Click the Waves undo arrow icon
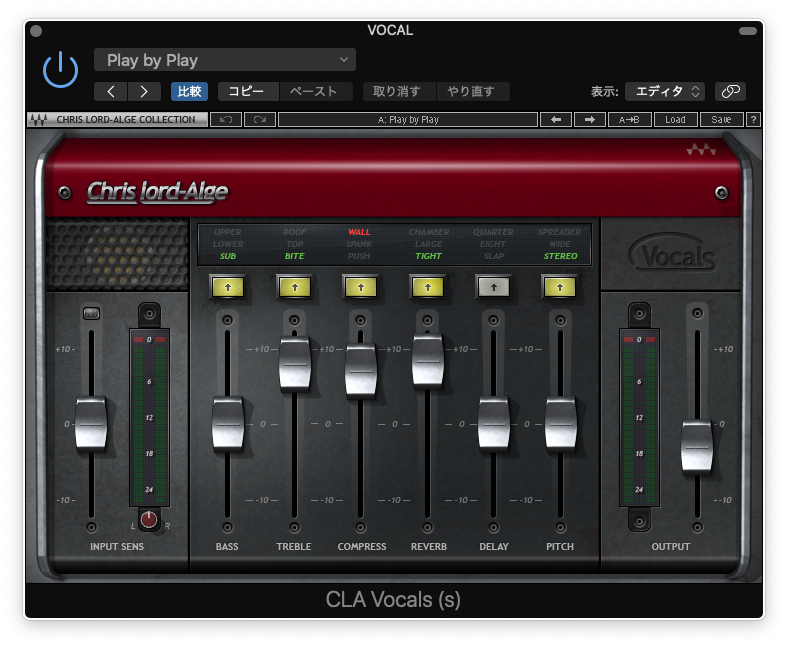 point(226,120)
